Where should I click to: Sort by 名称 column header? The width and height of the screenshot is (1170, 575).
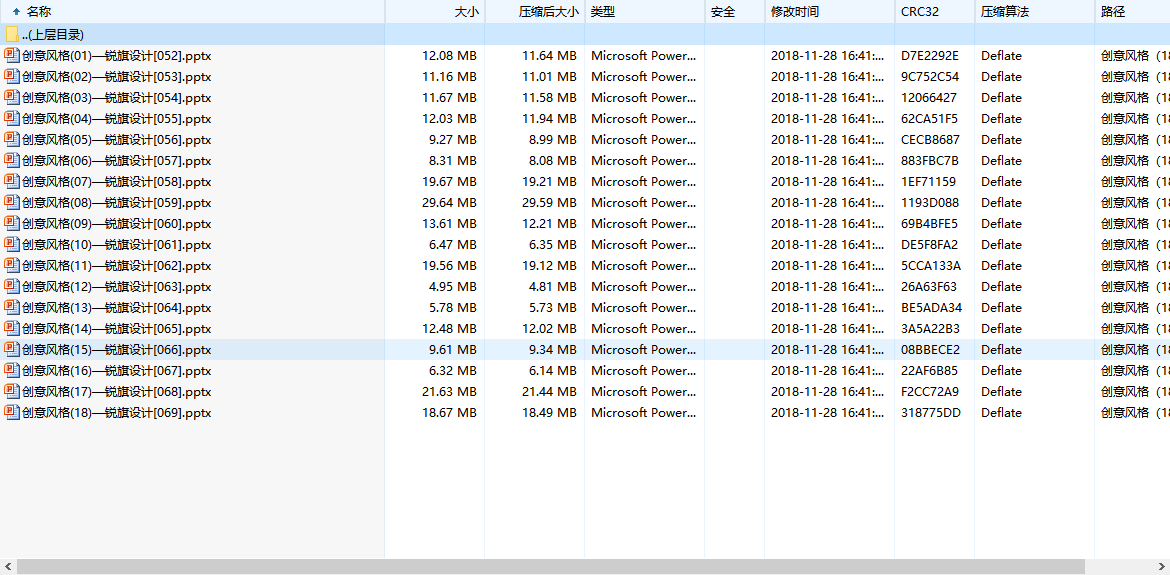click(193, 11)
